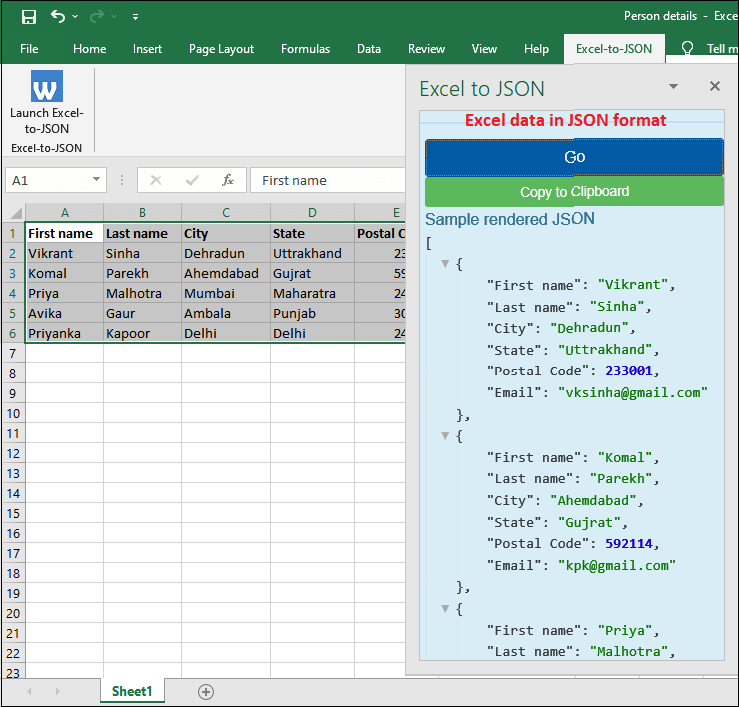The height and width of the screenshot is (707, 739).
Task: Select cell containing Priyanka
Action: (65, 333)
